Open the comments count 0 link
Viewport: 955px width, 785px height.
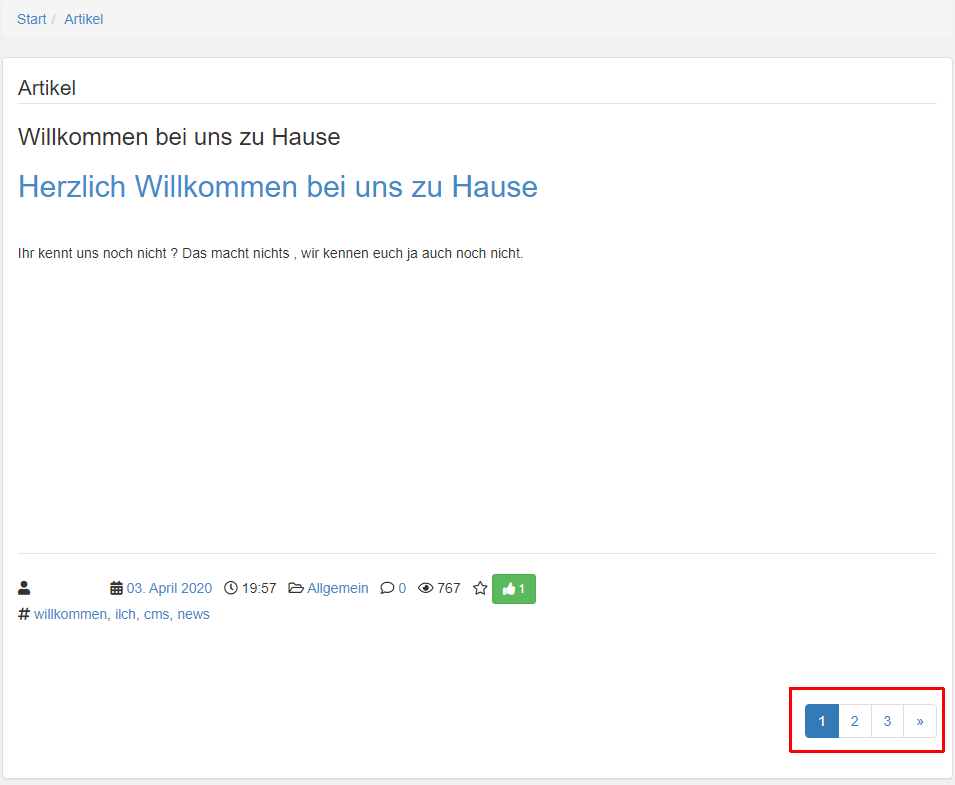[x=402, y=588]
